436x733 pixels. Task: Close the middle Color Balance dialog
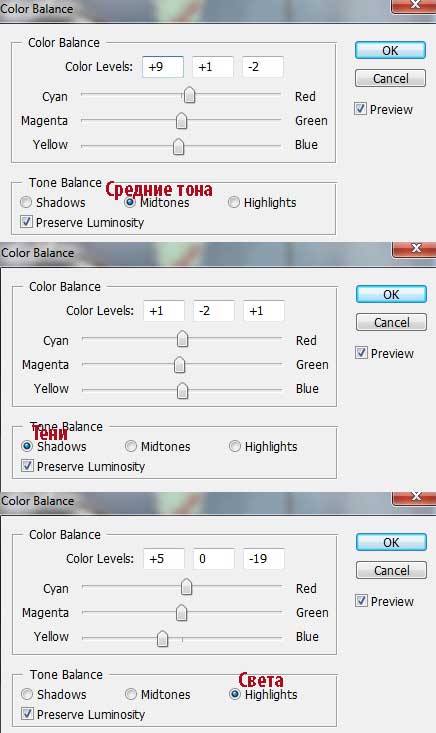click(x=415, y=249)
